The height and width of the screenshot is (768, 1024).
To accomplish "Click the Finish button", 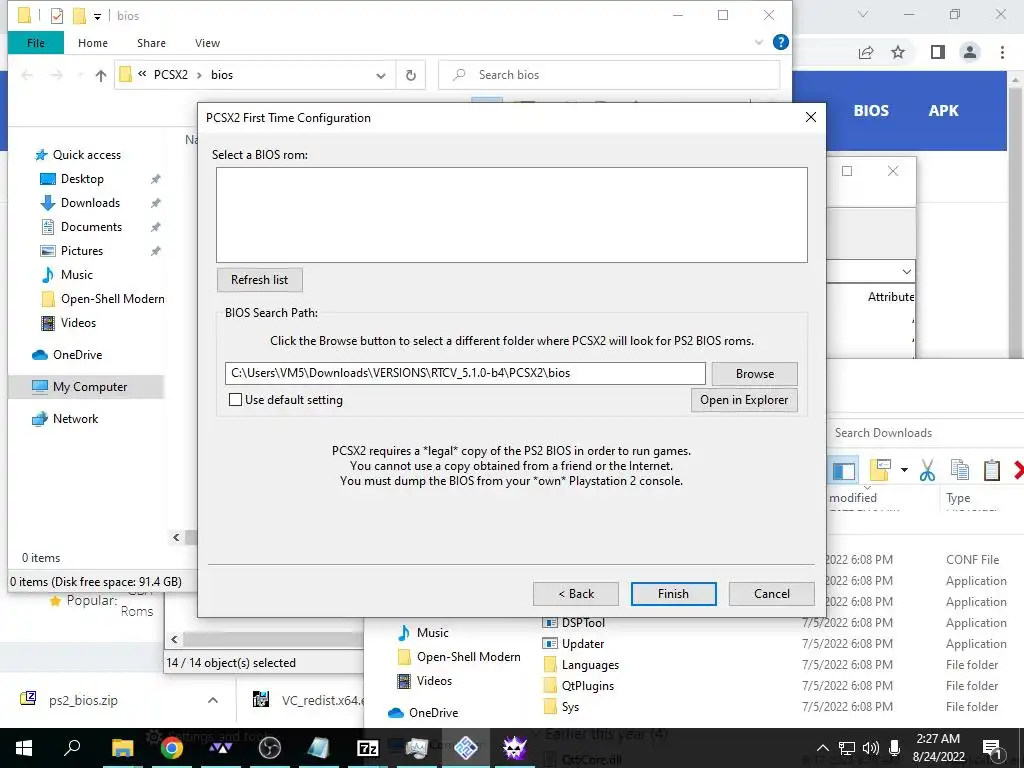I will click(x=673, y=594).
